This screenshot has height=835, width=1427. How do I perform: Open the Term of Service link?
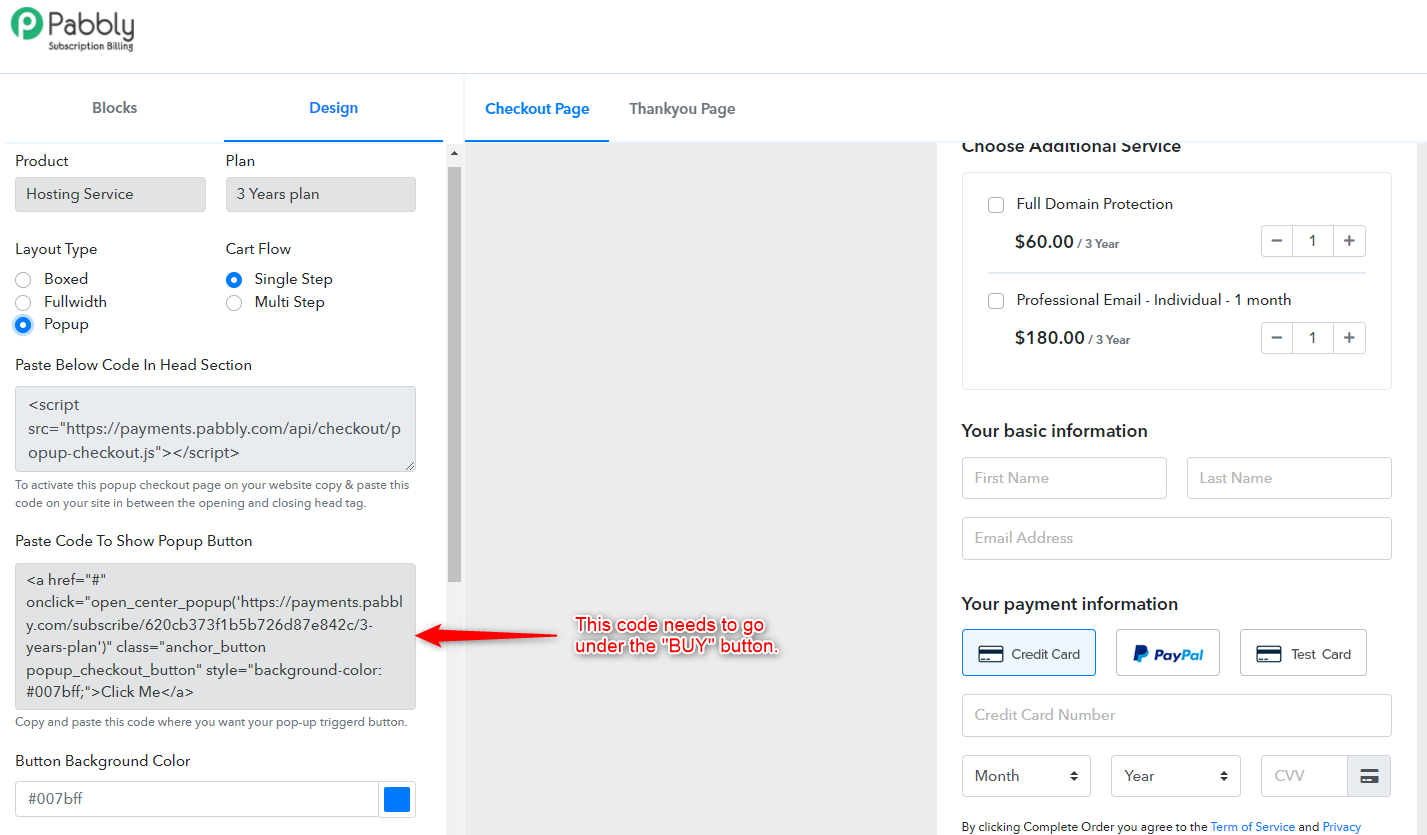(x=1252, y=827)
